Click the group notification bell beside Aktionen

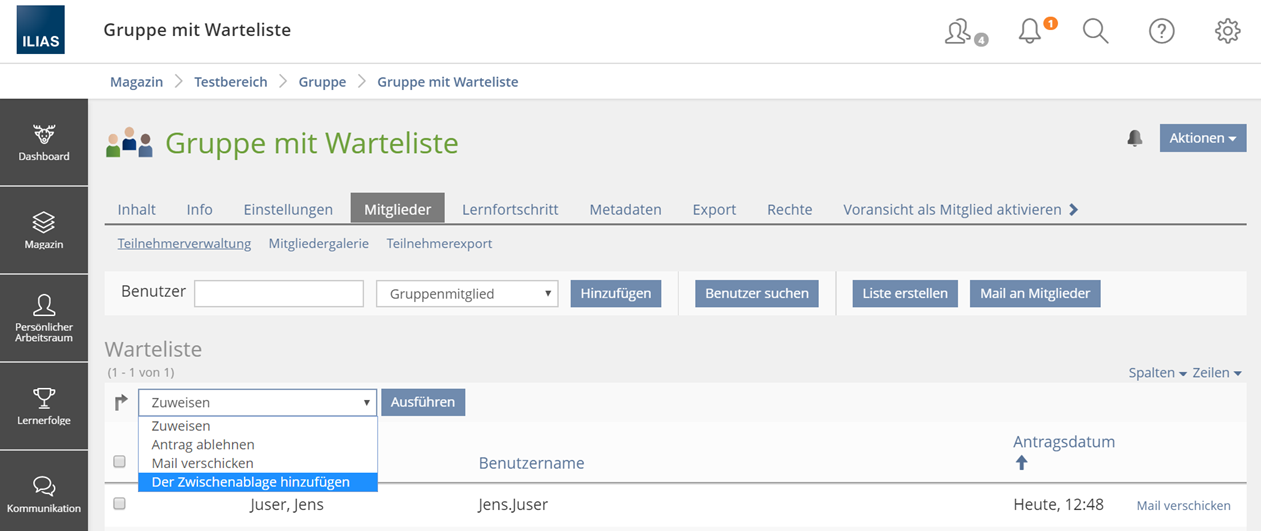[x=1134, y=138]
